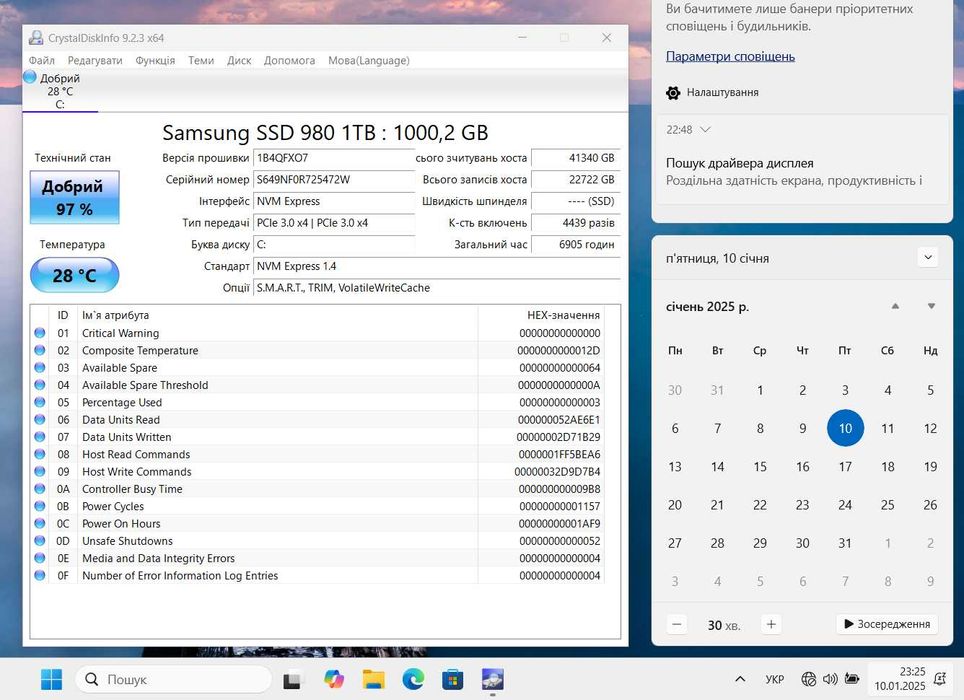
Task: Open Task View from taskbar
Action: (293, 680)
